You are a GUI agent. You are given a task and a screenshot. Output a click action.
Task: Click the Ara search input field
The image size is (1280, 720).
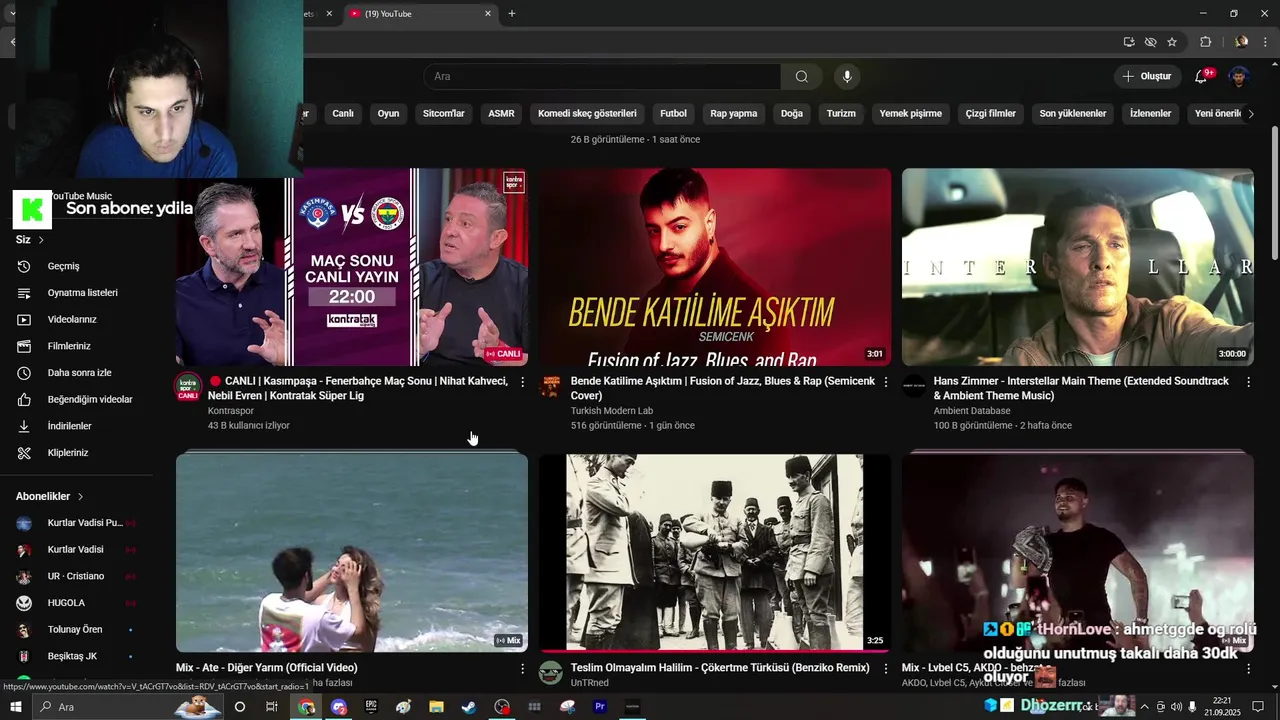tap(602, 77)
